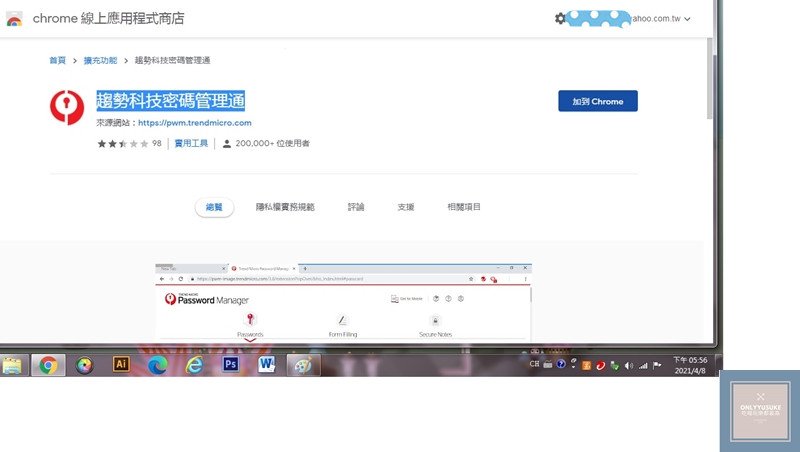Screen dimensions: 800x452
Task: Open the 相關項目 tab
Action: click(x=464, y=207)
